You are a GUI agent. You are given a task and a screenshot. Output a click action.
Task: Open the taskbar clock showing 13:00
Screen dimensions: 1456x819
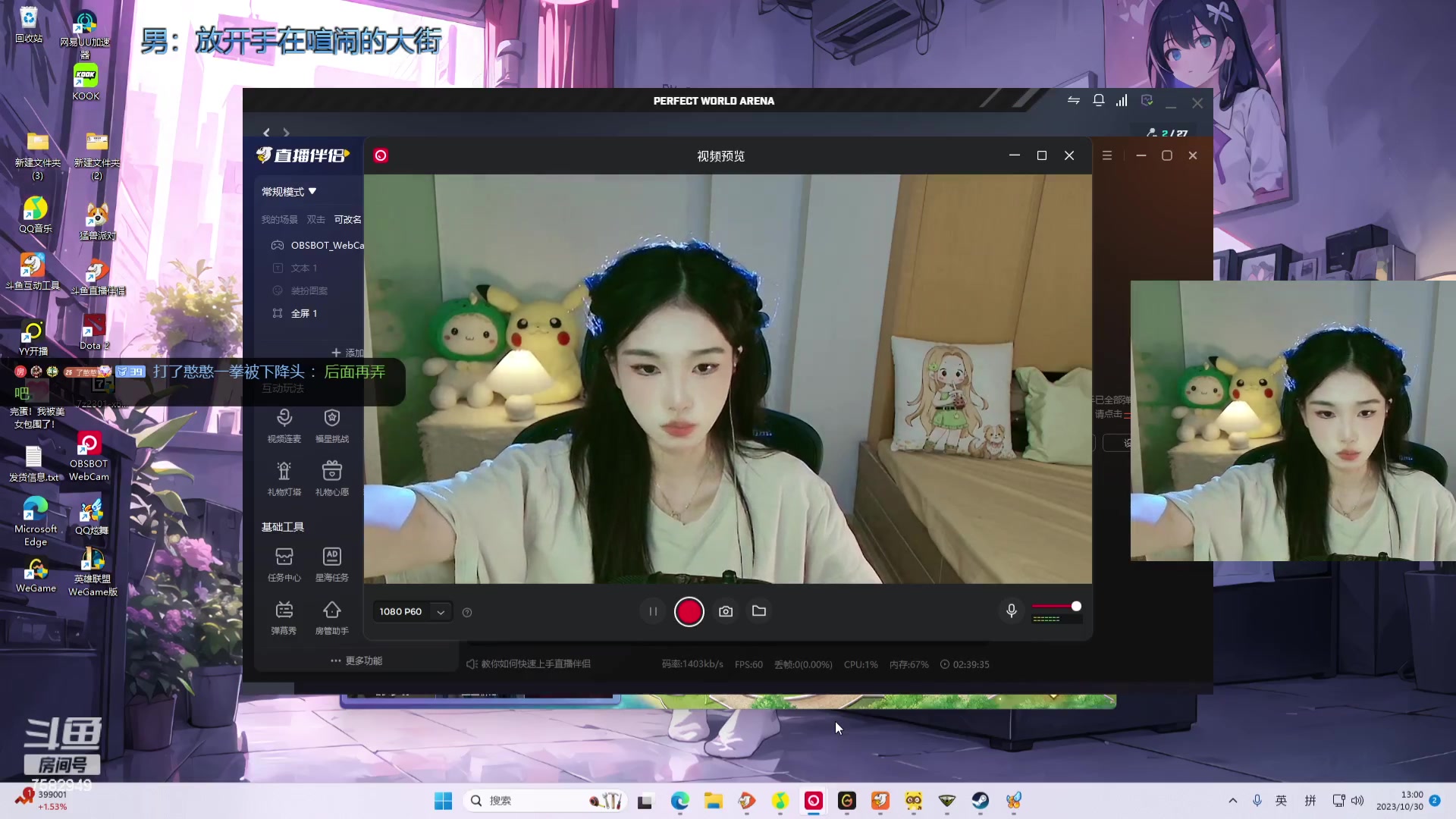coord(1400,801)
